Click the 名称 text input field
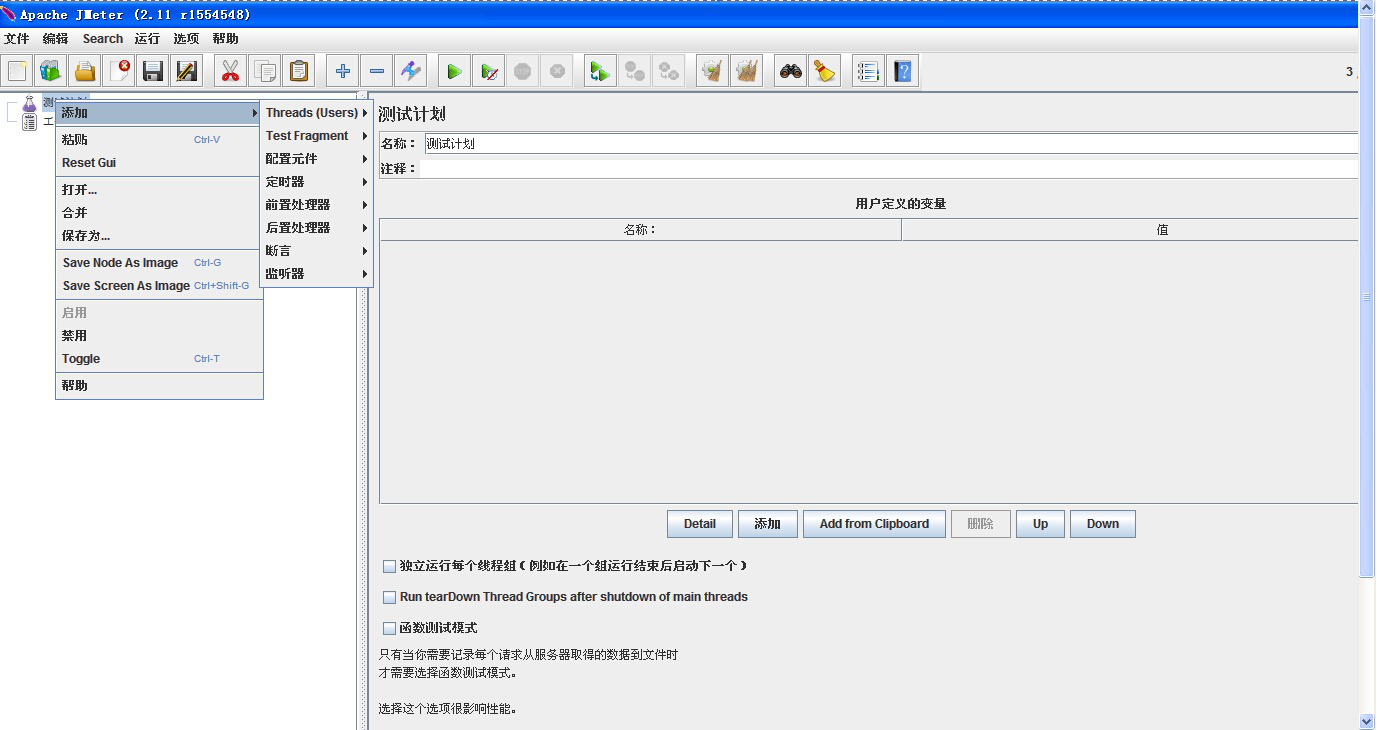This screenshot has width=1377, height=730. (891, 143)
